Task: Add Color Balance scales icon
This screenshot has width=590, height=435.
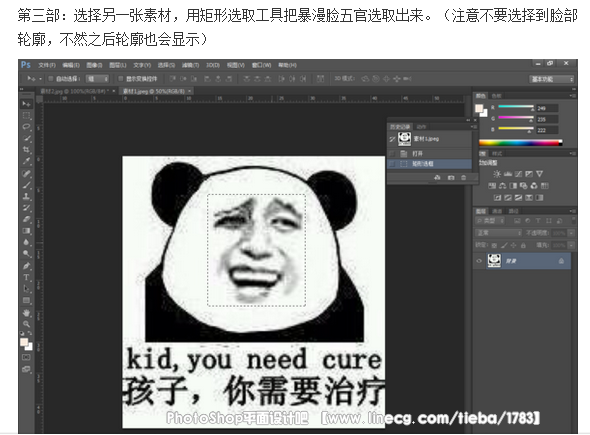Action: pyautogui.click(x=502, y=186)
